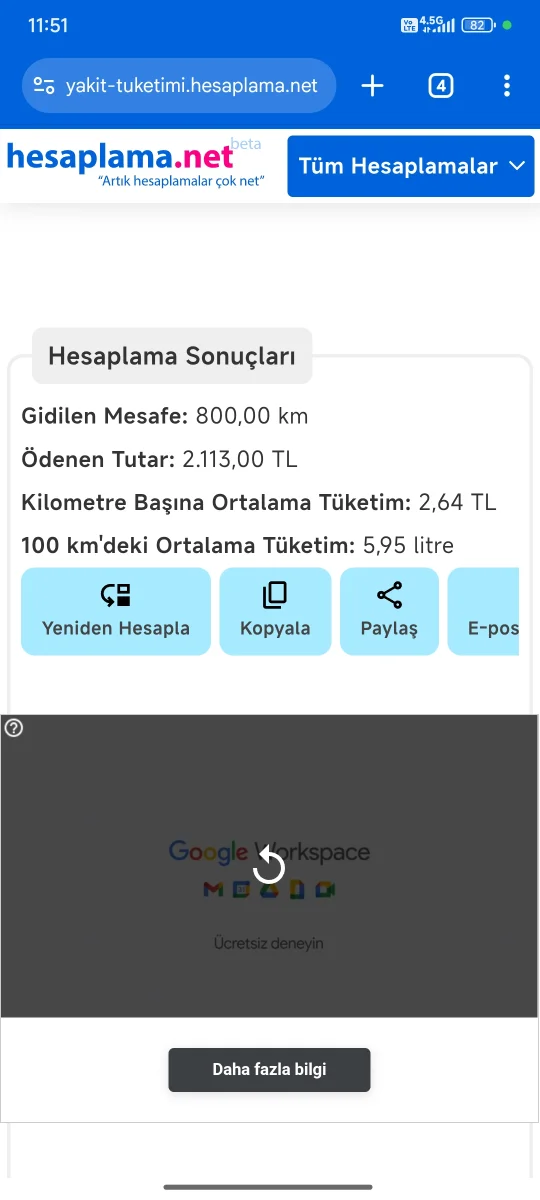Tap the site settings icon in address bar
540x1200 pixels.
pyautogui.click(x=44, y=86)
